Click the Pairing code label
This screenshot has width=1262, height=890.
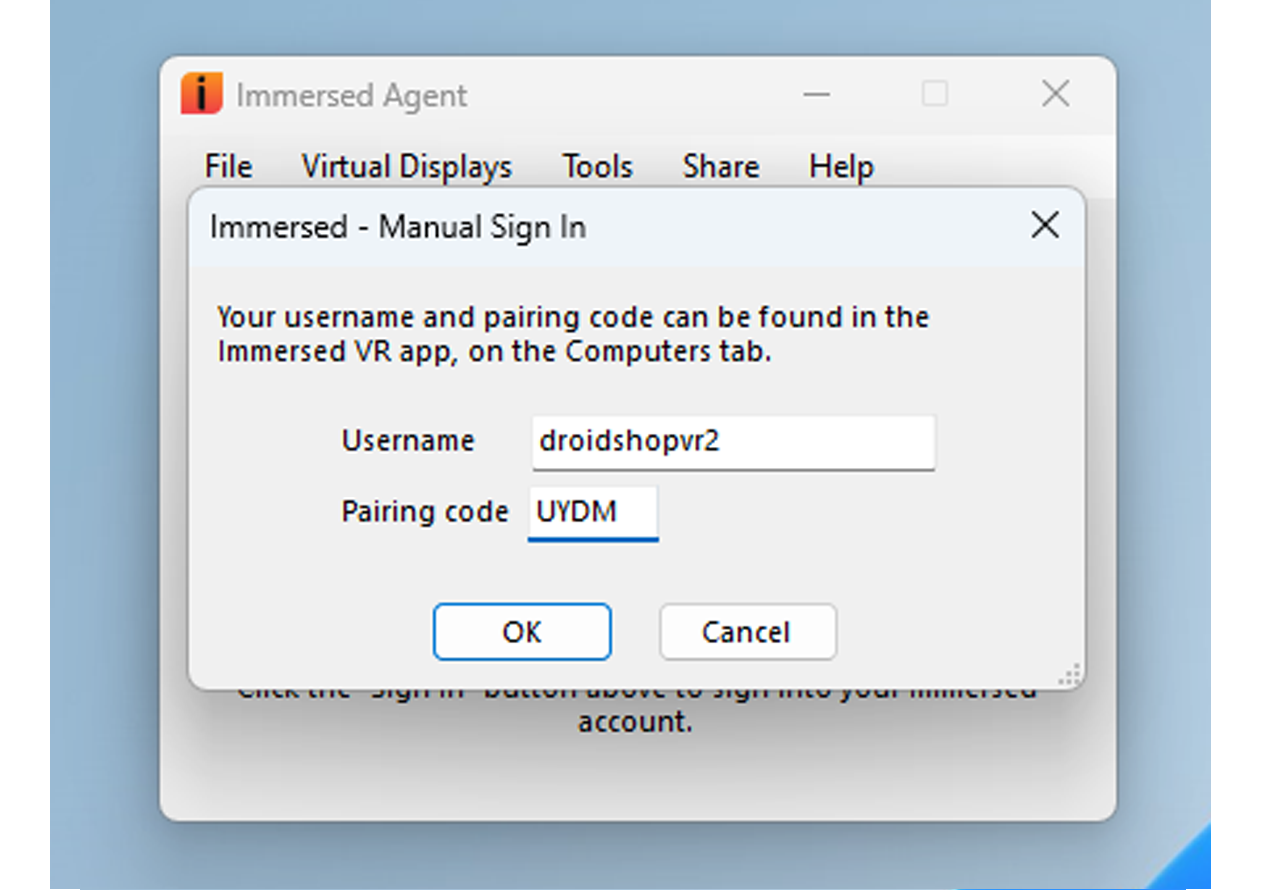point(425,512)
